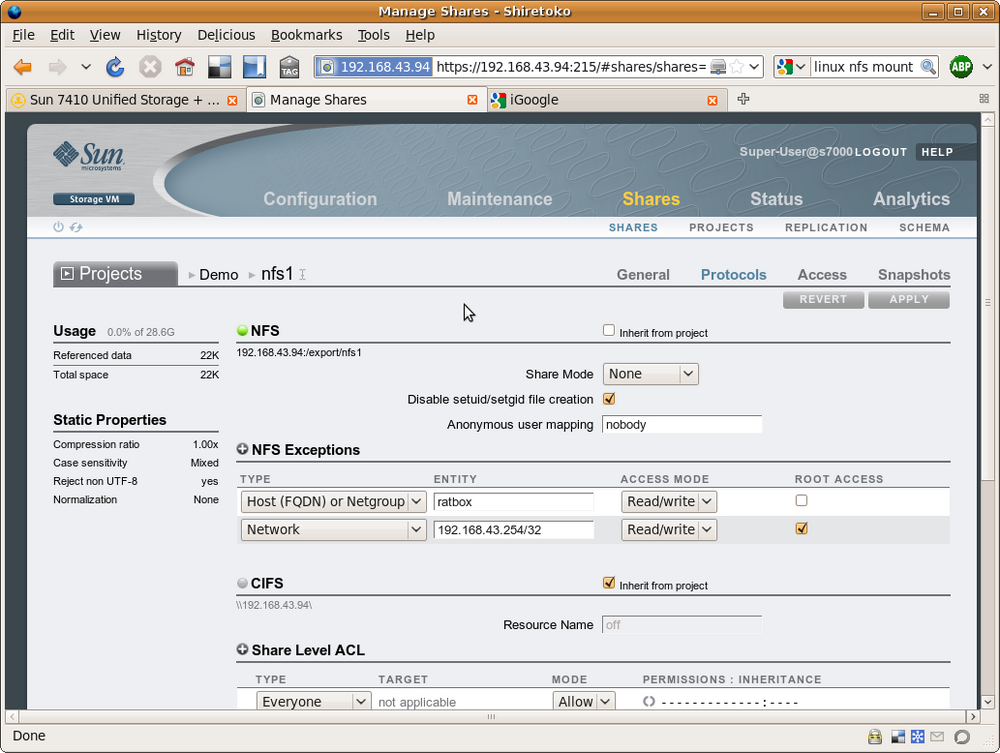1000x753 pixels.
Task: Open the Adblock Plus ABP icon
Action: [961, 66]
